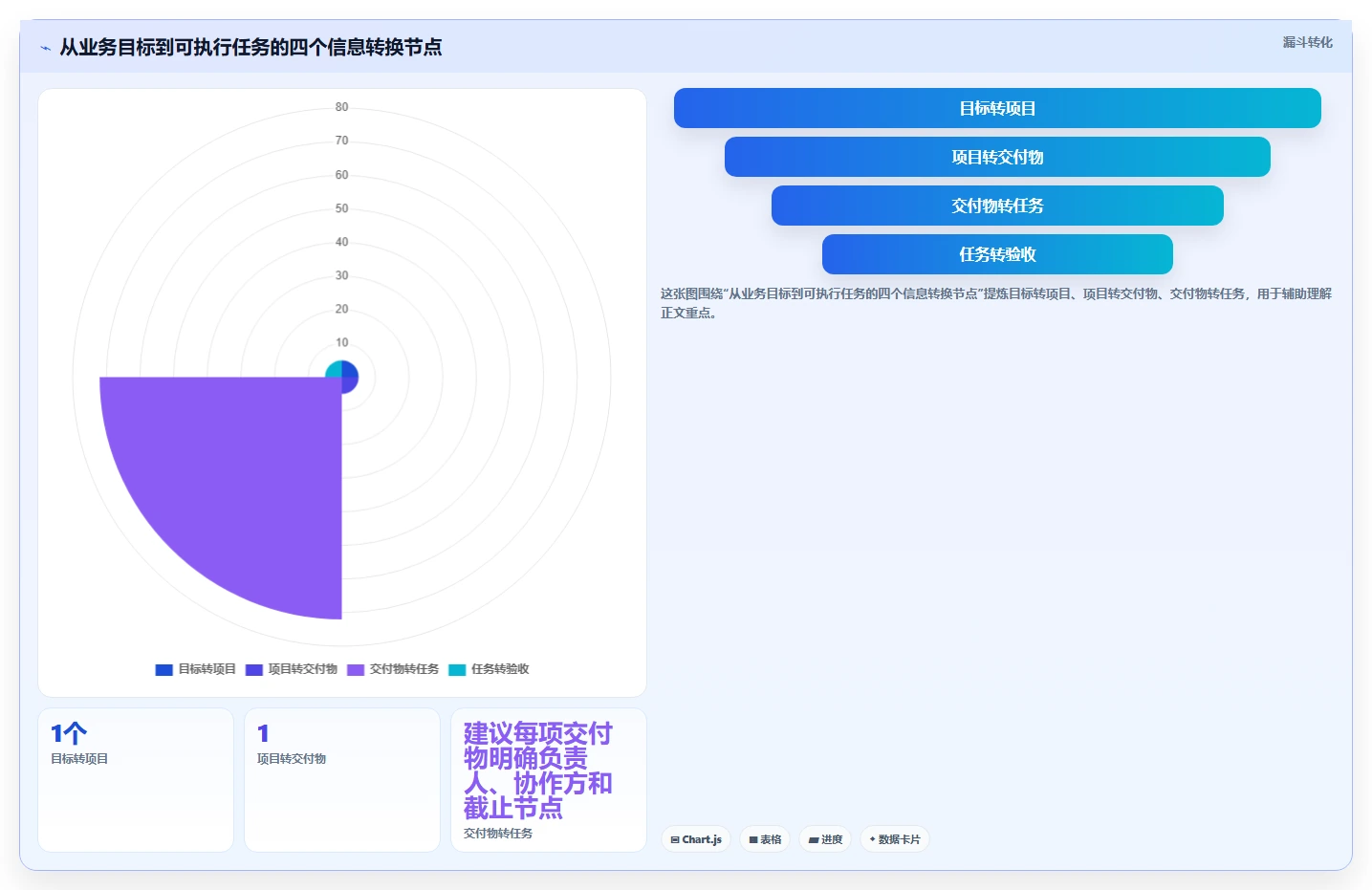
Task: Click the 项目转交付物 legend label text
Action: [302, 669]
